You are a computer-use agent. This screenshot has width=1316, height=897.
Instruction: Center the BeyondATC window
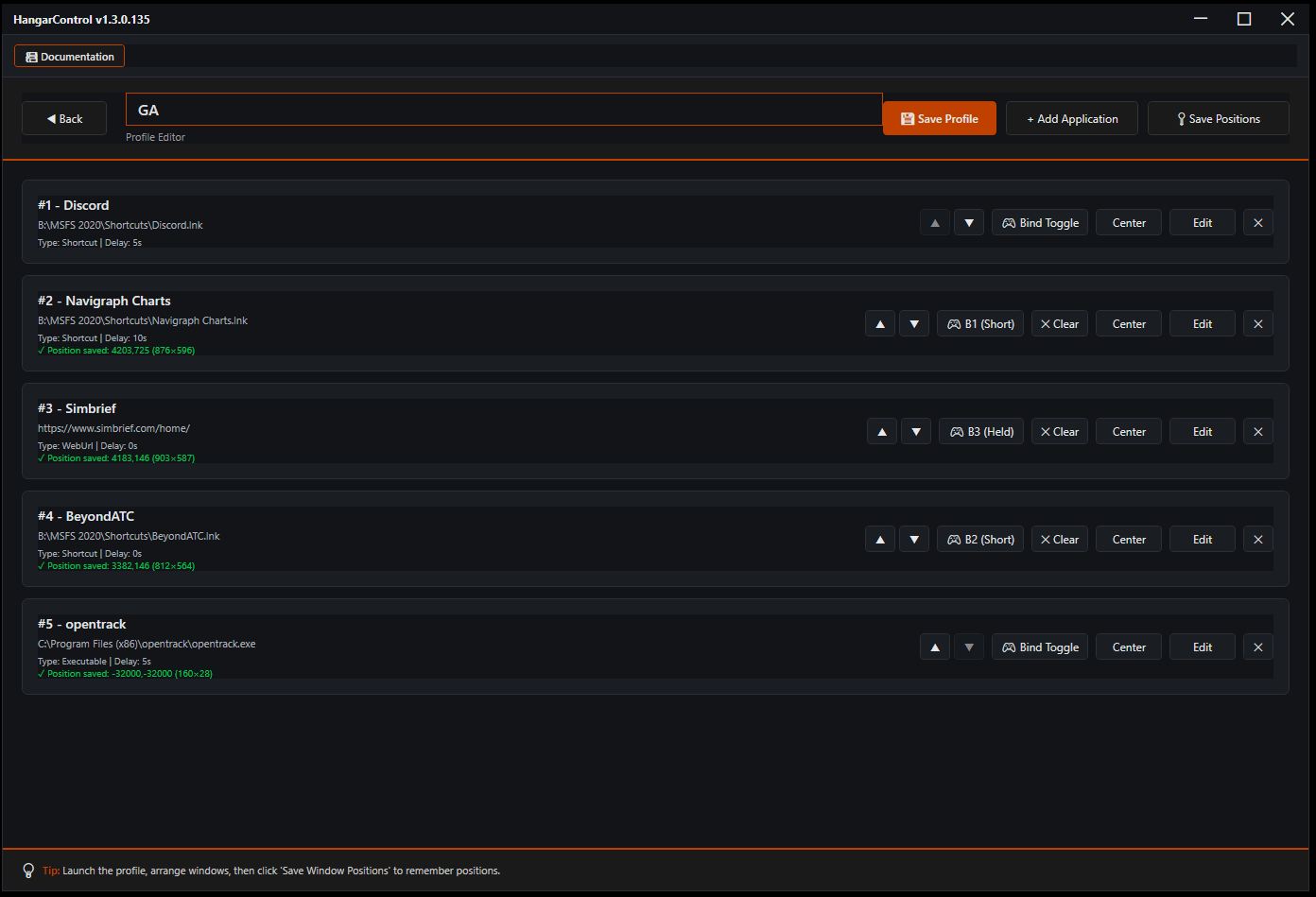(1128, 539)
